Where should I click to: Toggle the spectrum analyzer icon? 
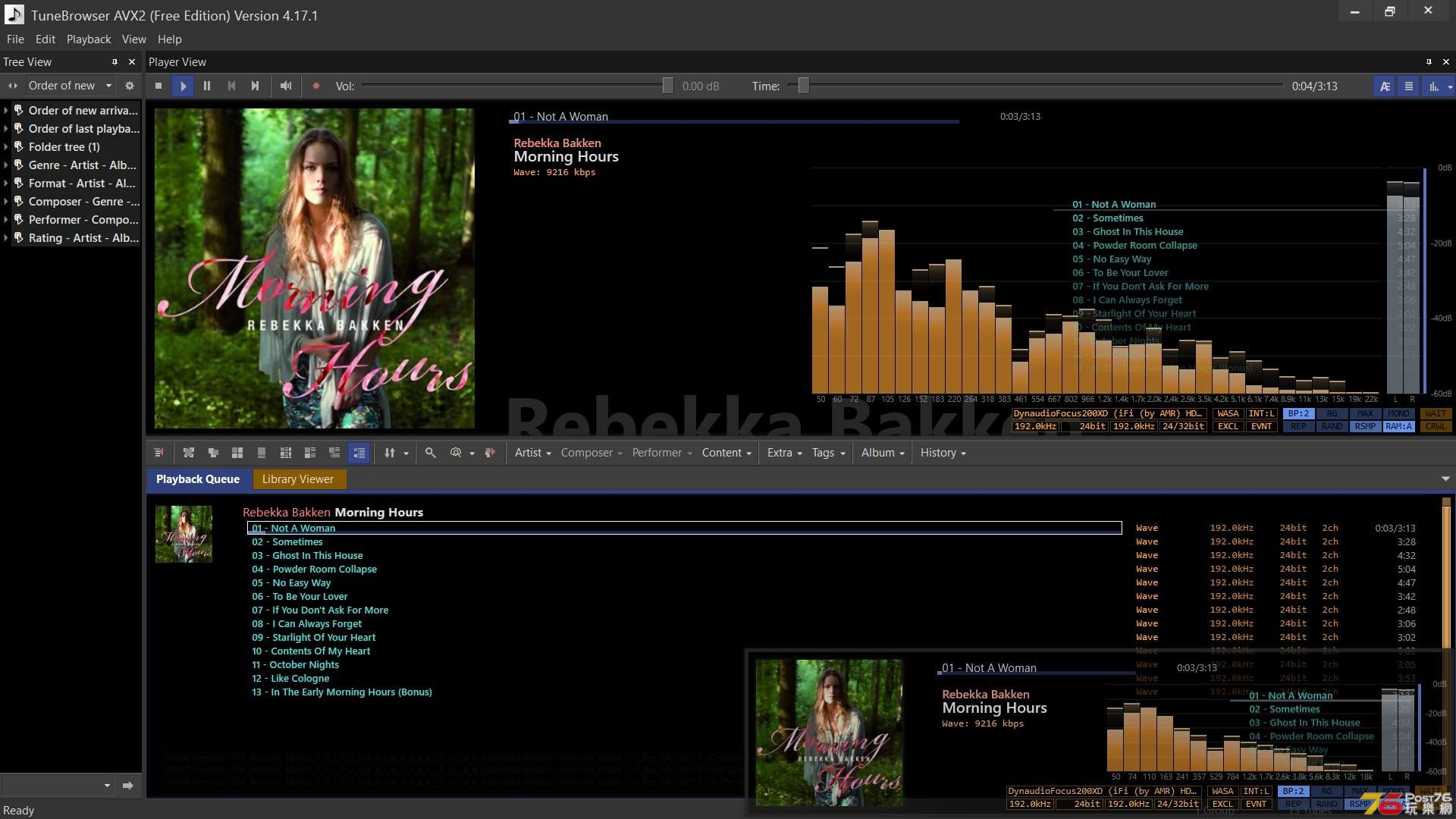(1433, 86)
